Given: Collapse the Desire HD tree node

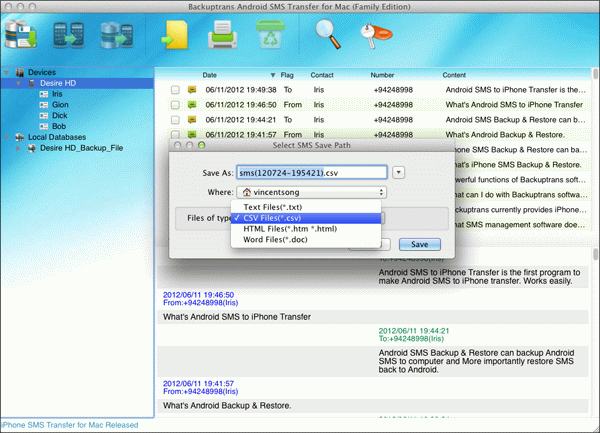Looking at the screenshot, I should pyautogui.click(x=18, y=83).
